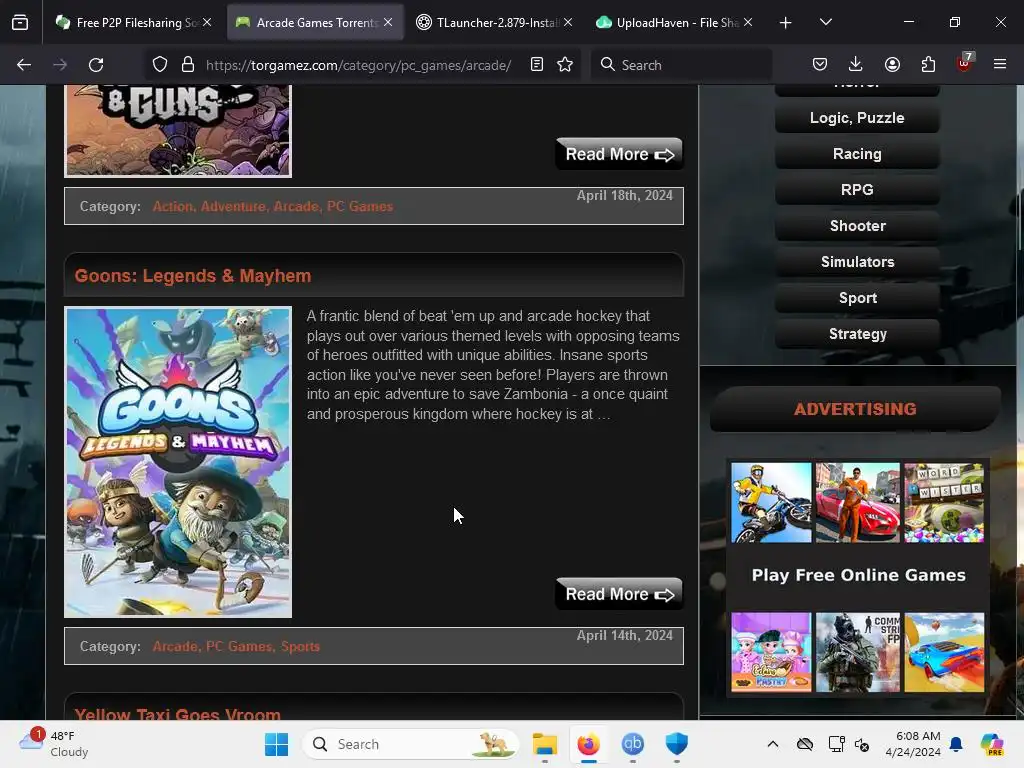
Task: Select Racing in sidebar categories
Action: coord(857,154)
